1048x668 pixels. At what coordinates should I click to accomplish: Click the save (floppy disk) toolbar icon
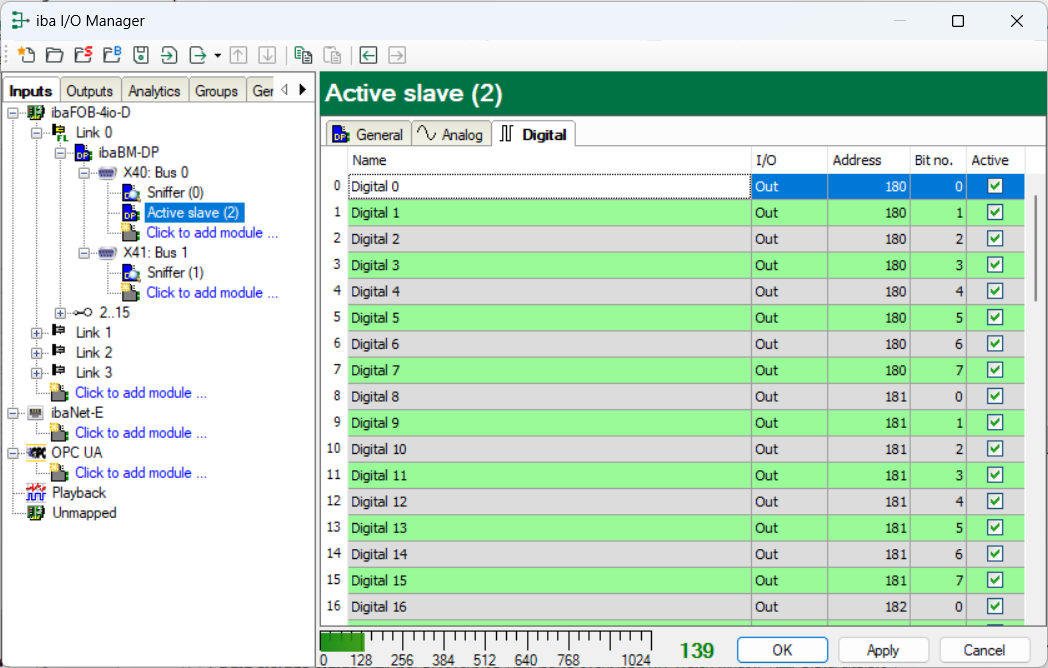click(x=141, y=55)
